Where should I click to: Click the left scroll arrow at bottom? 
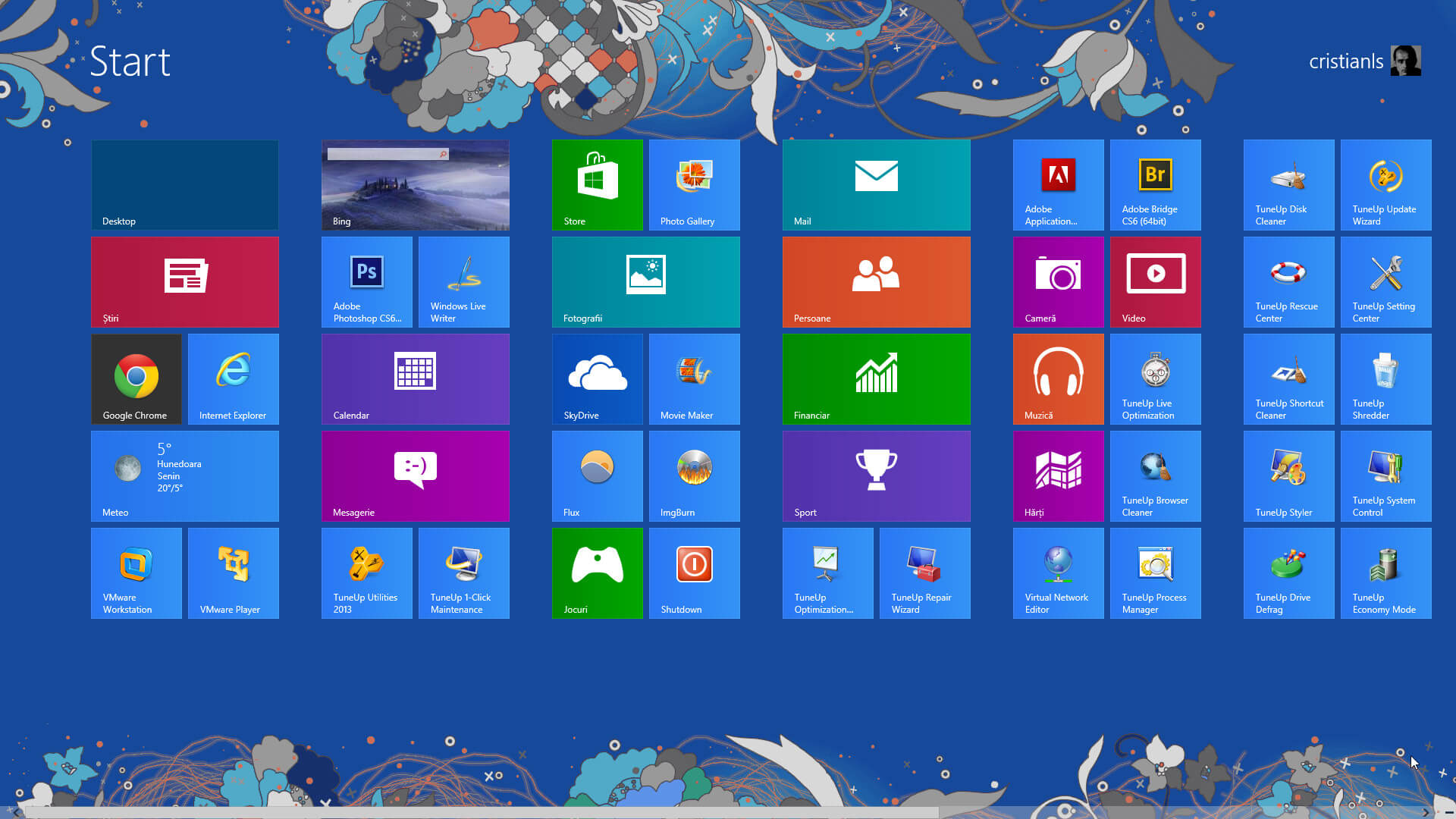tap(15, 812)
